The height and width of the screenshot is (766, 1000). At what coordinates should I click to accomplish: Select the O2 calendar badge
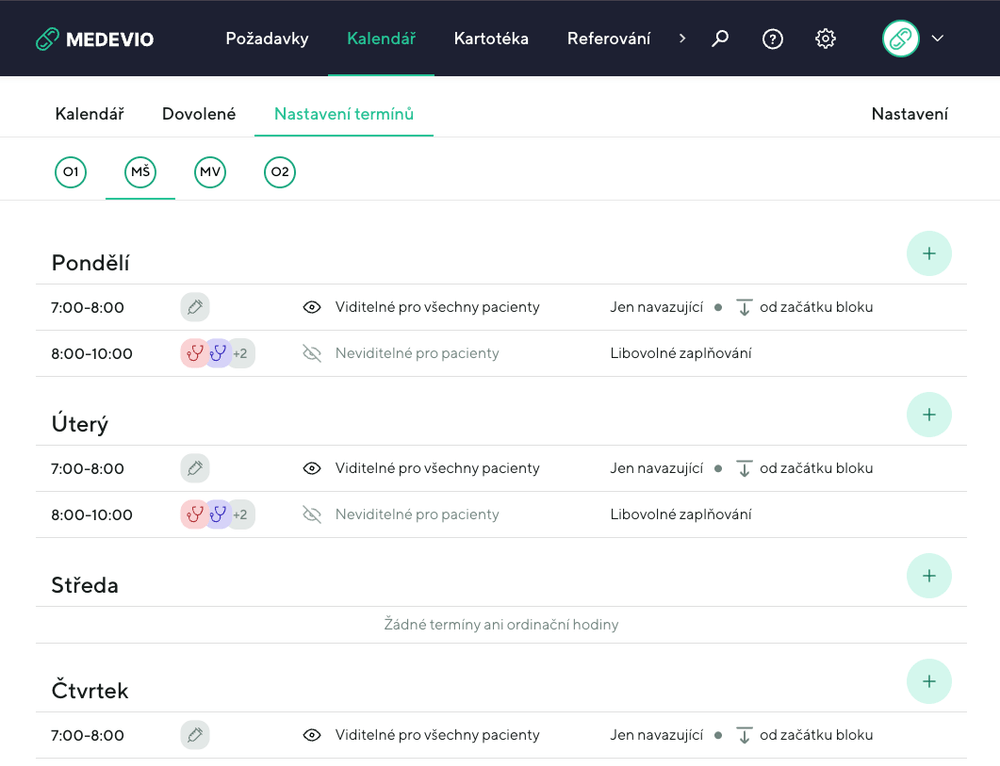click(x=280, y=173)
